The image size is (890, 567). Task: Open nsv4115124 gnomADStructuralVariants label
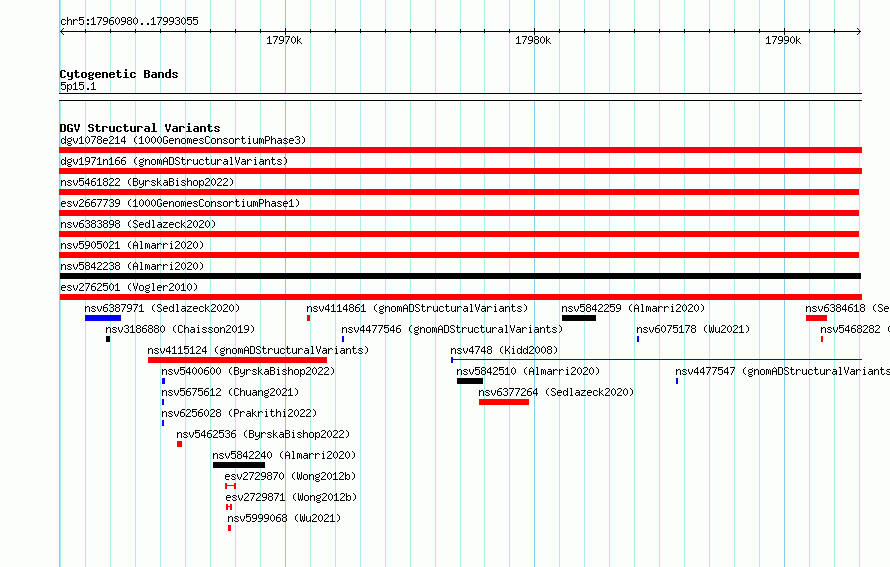(258, 350)
